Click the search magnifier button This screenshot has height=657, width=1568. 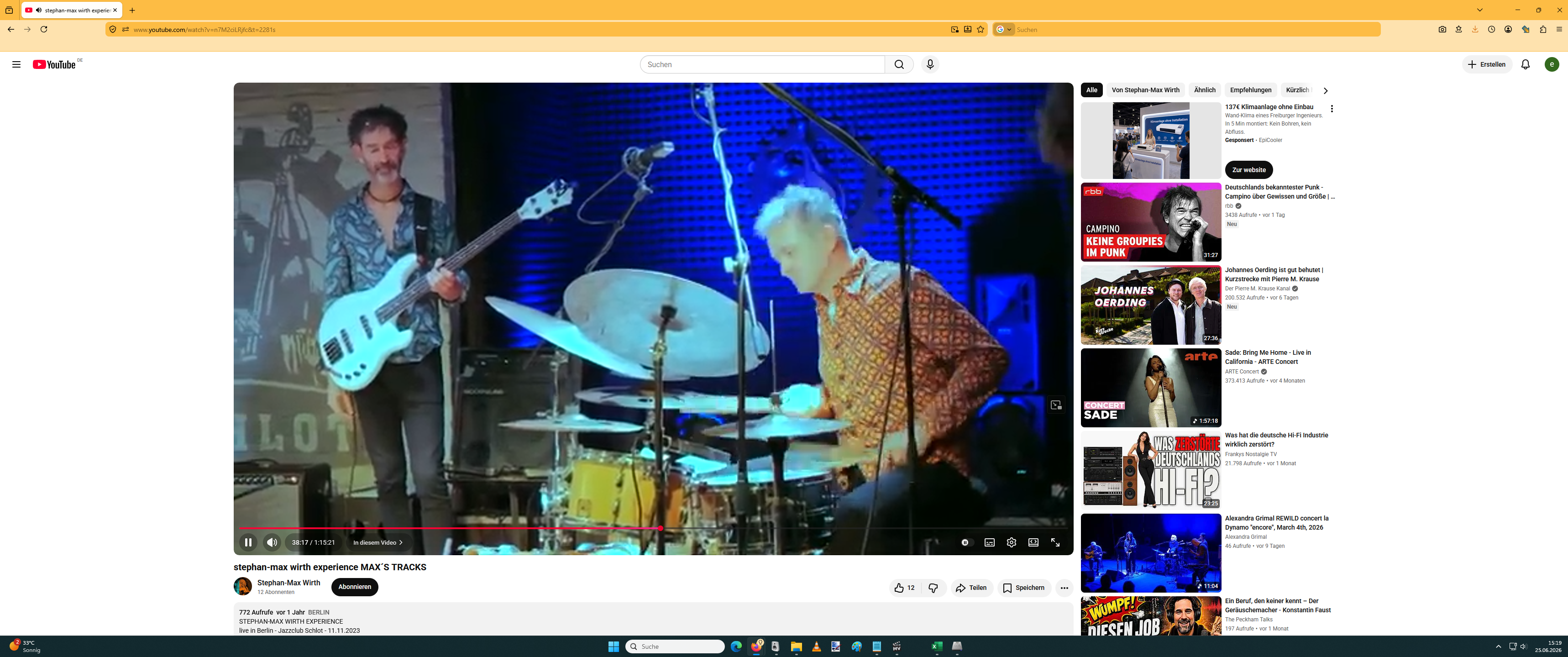click(x=899, y=64)
